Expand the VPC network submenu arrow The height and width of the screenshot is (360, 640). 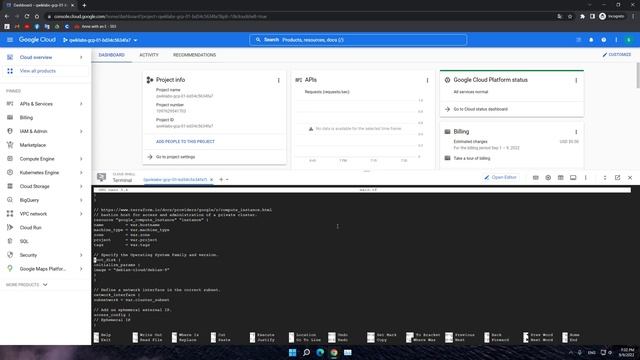click(x=81, y=214)
